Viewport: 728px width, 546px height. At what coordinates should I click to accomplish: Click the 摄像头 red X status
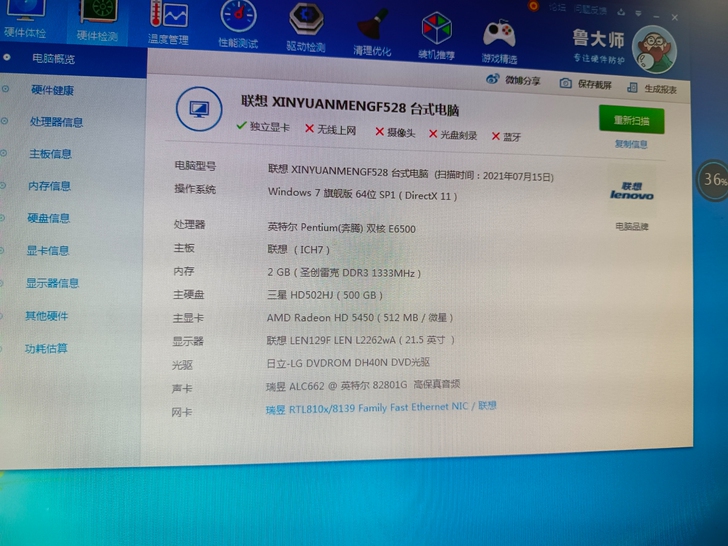(395, 132)
